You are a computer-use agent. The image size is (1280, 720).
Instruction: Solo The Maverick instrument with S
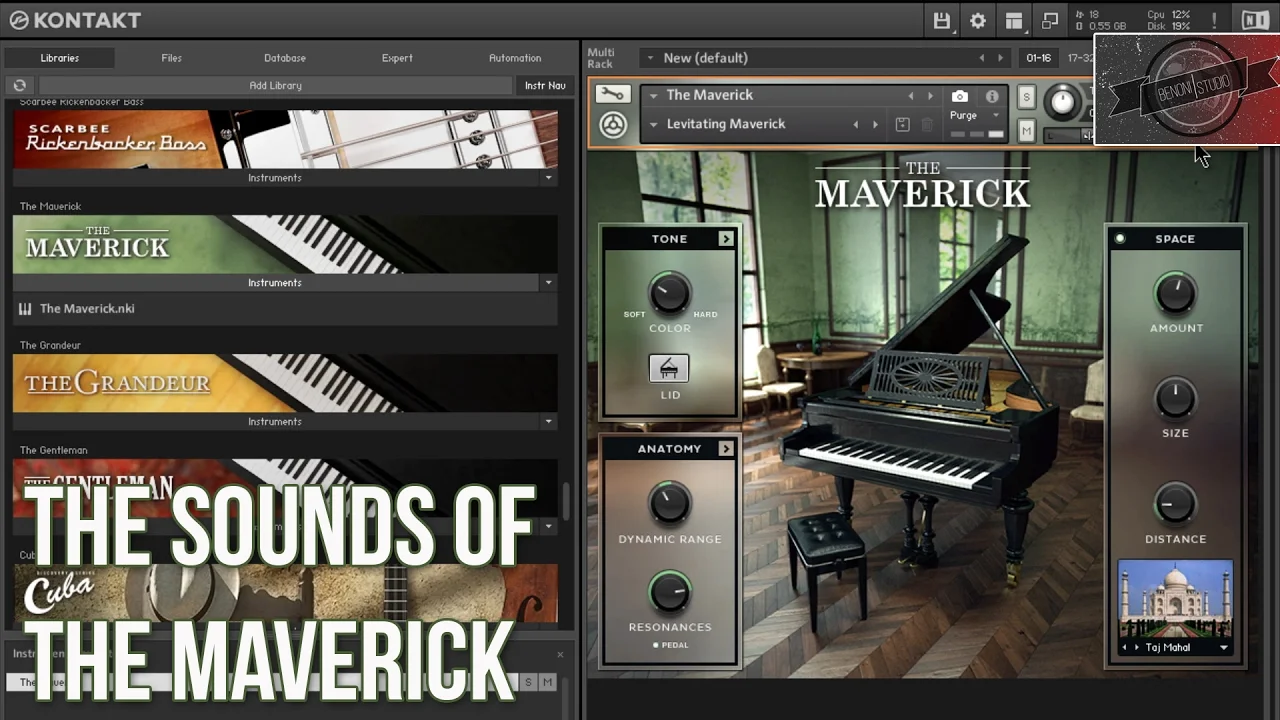tap(1026, 96)
